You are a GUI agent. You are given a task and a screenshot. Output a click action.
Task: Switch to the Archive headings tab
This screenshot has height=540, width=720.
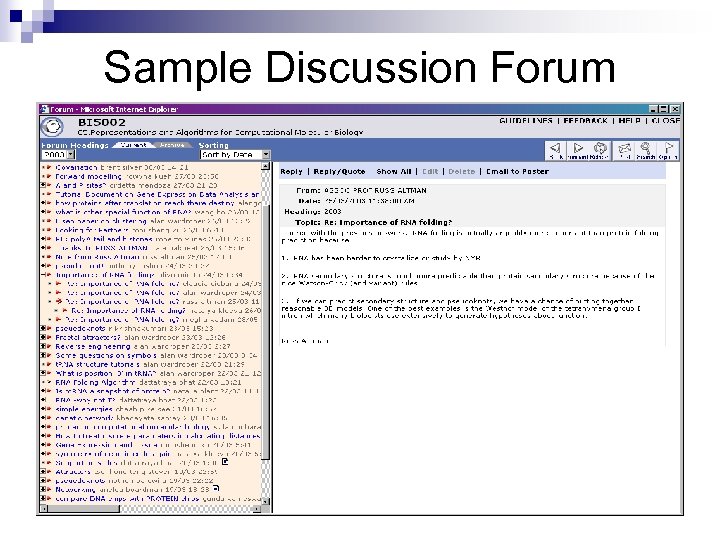coord(173,145)
